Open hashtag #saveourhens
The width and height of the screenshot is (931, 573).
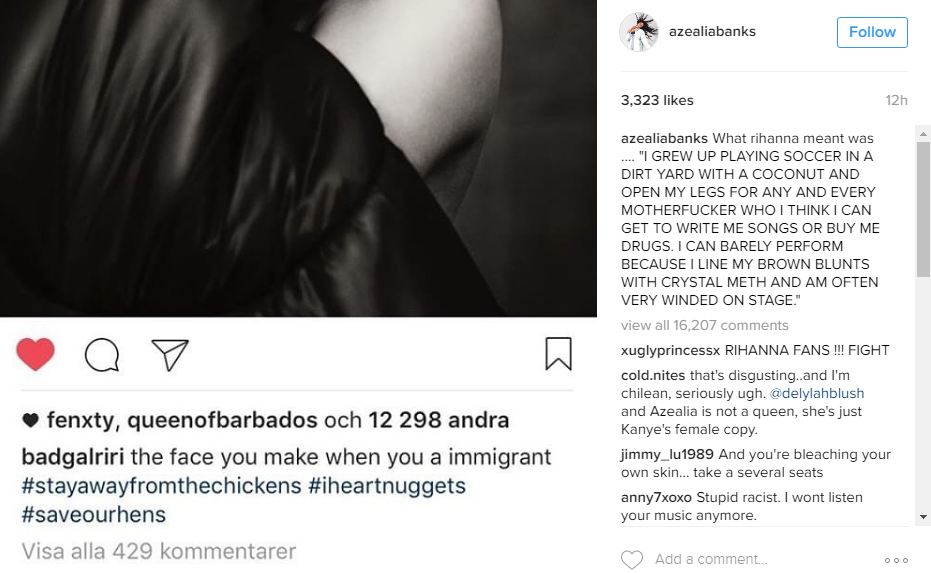[x=94, y=514]
